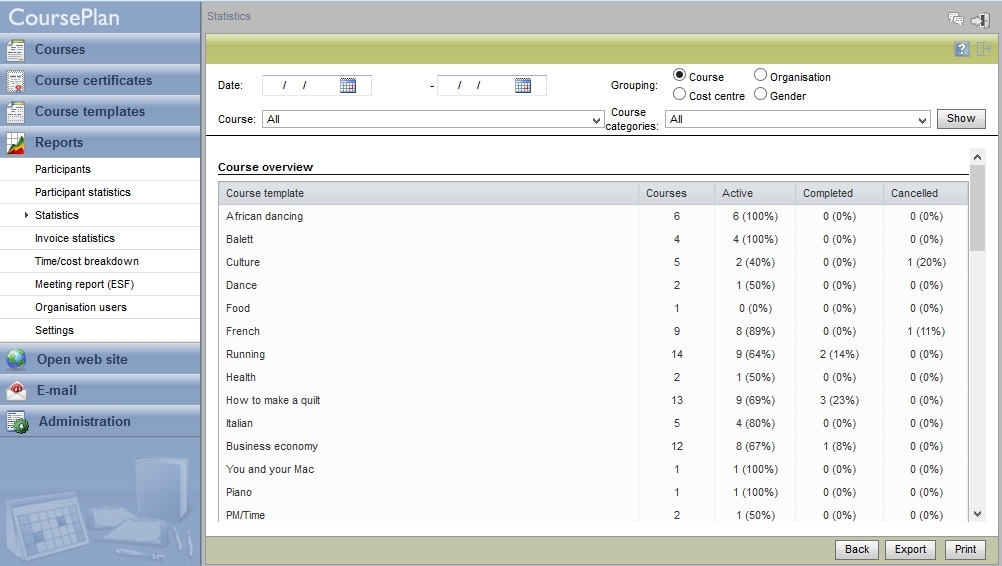Image resolution: width=1002 pixels, height=566 pixels.
Task: Open Participant statistics report
Action: (x=82, y=192)
